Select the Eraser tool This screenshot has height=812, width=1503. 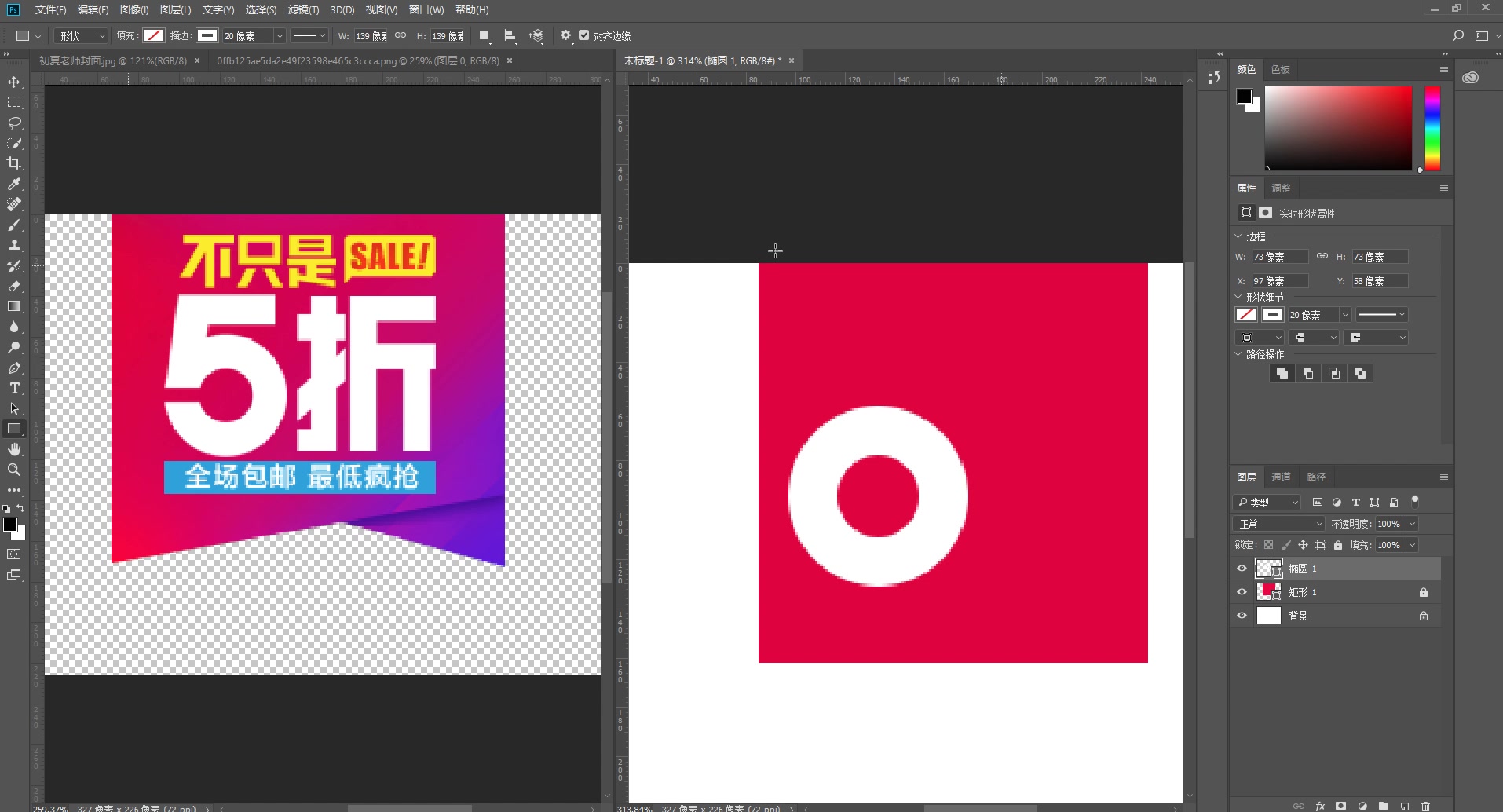14,287
